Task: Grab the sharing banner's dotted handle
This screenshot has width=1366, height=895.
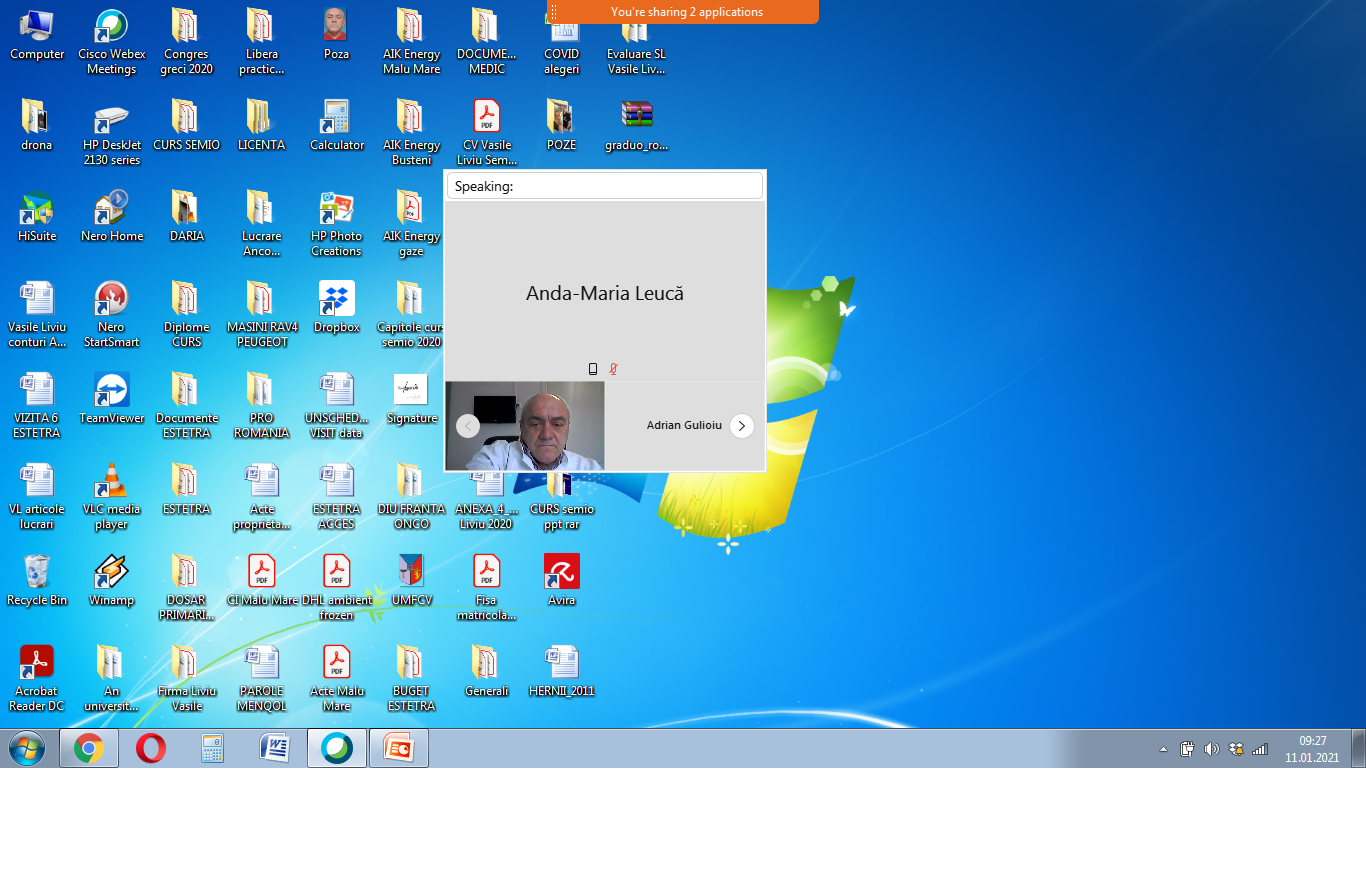Action: (x=554, y=12)
